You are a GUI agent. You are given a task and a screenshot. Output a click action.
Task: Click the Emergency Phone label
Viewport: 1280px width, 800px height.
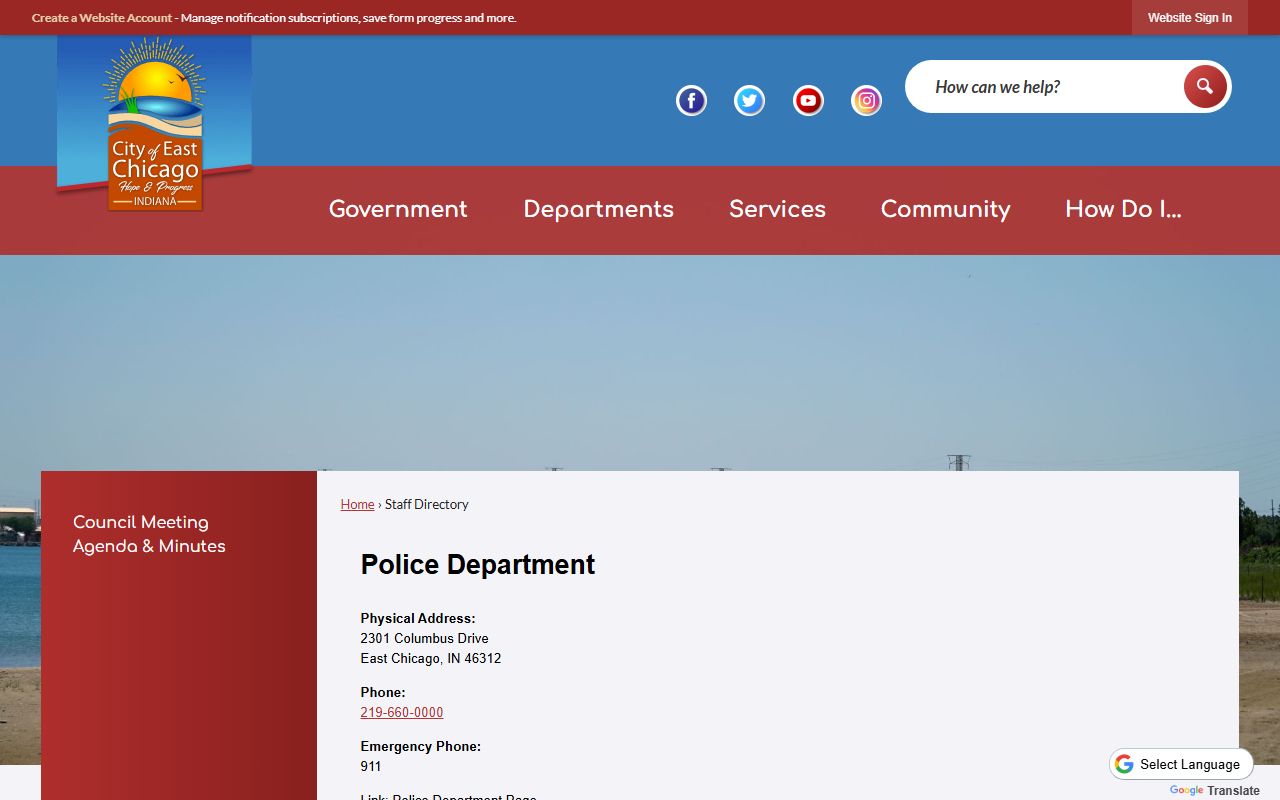click(x=421, y=746)
